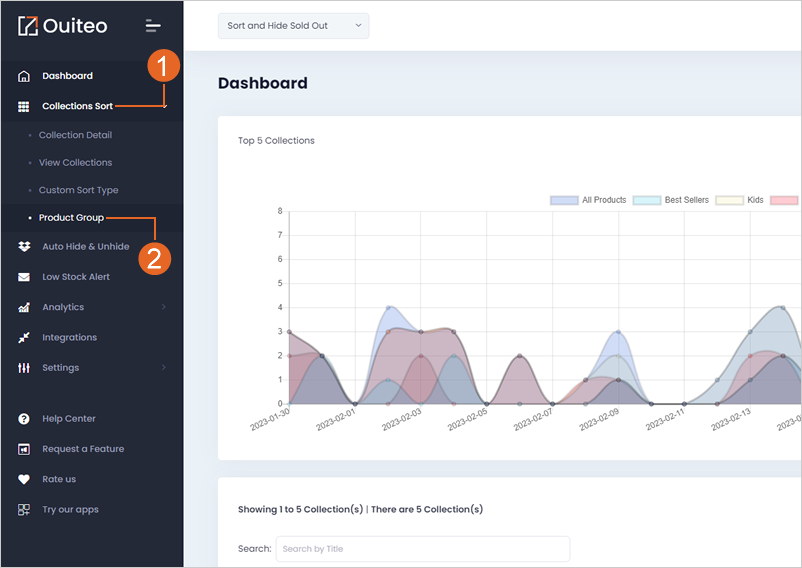Click the Help Center question mark icon
802x568 pixels.
click(x=24, y=419)
